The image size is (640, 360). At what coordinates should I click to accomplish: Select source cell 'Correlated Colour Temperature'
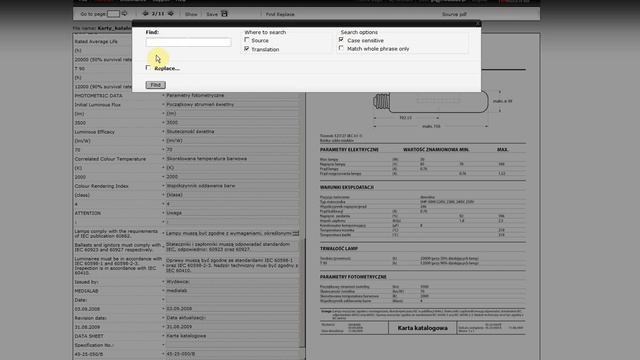(110, 159)
